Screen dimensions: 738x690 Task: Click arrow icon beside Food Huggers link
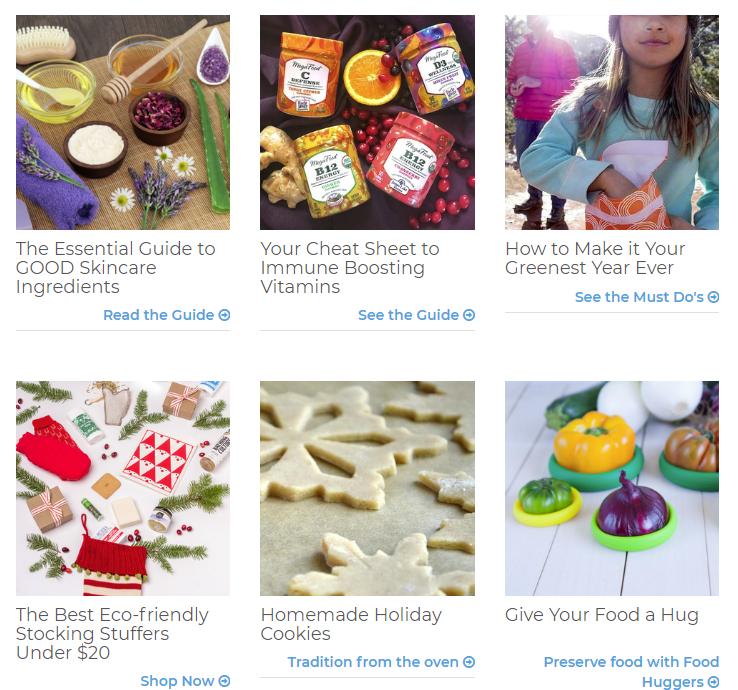click(714, 682)
